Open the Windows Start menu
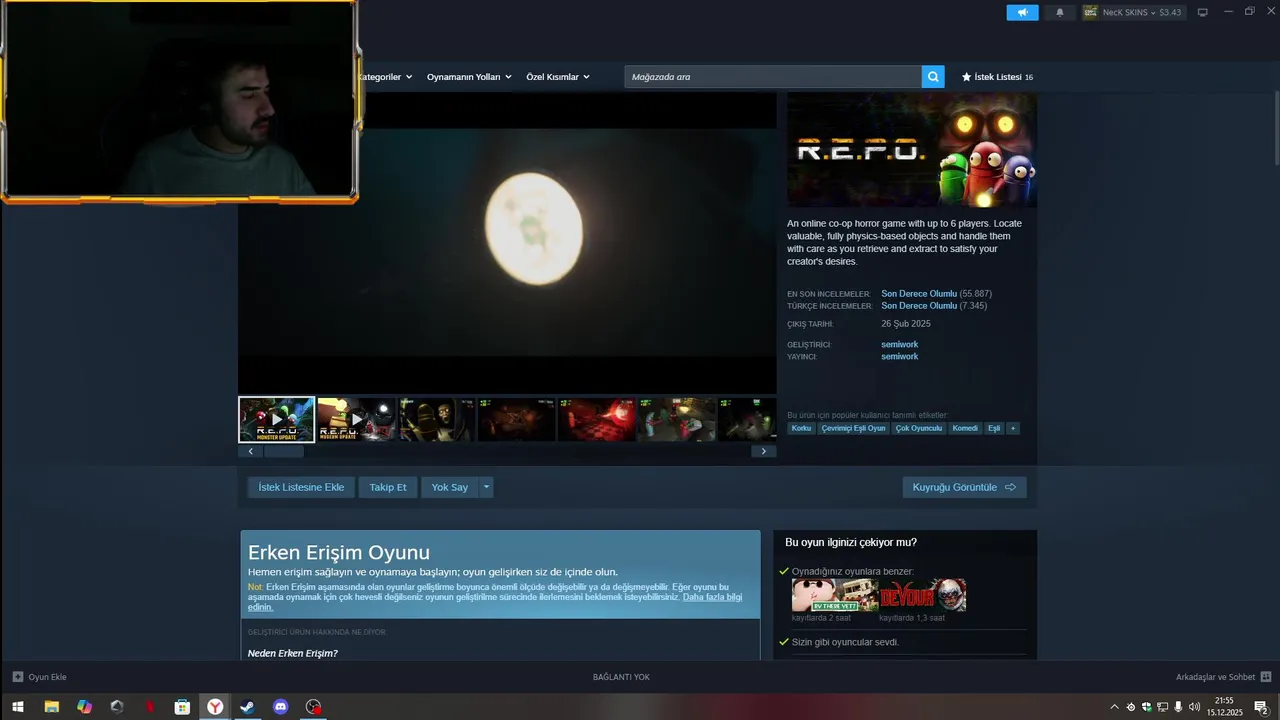Image resolution: width=1280 pixels, height=720 pixels. click(17, 707)
